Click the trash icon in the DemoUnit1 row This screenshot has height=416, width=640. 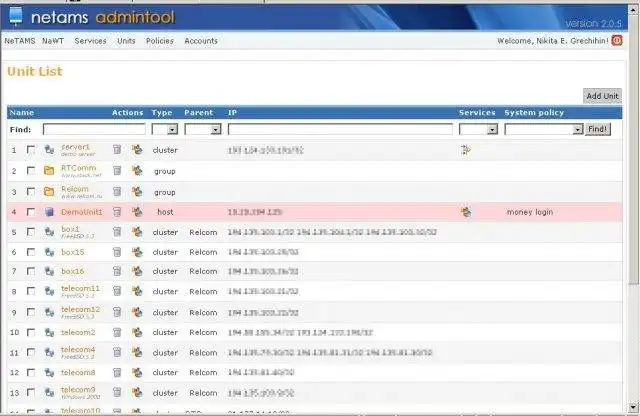[117, 211]
